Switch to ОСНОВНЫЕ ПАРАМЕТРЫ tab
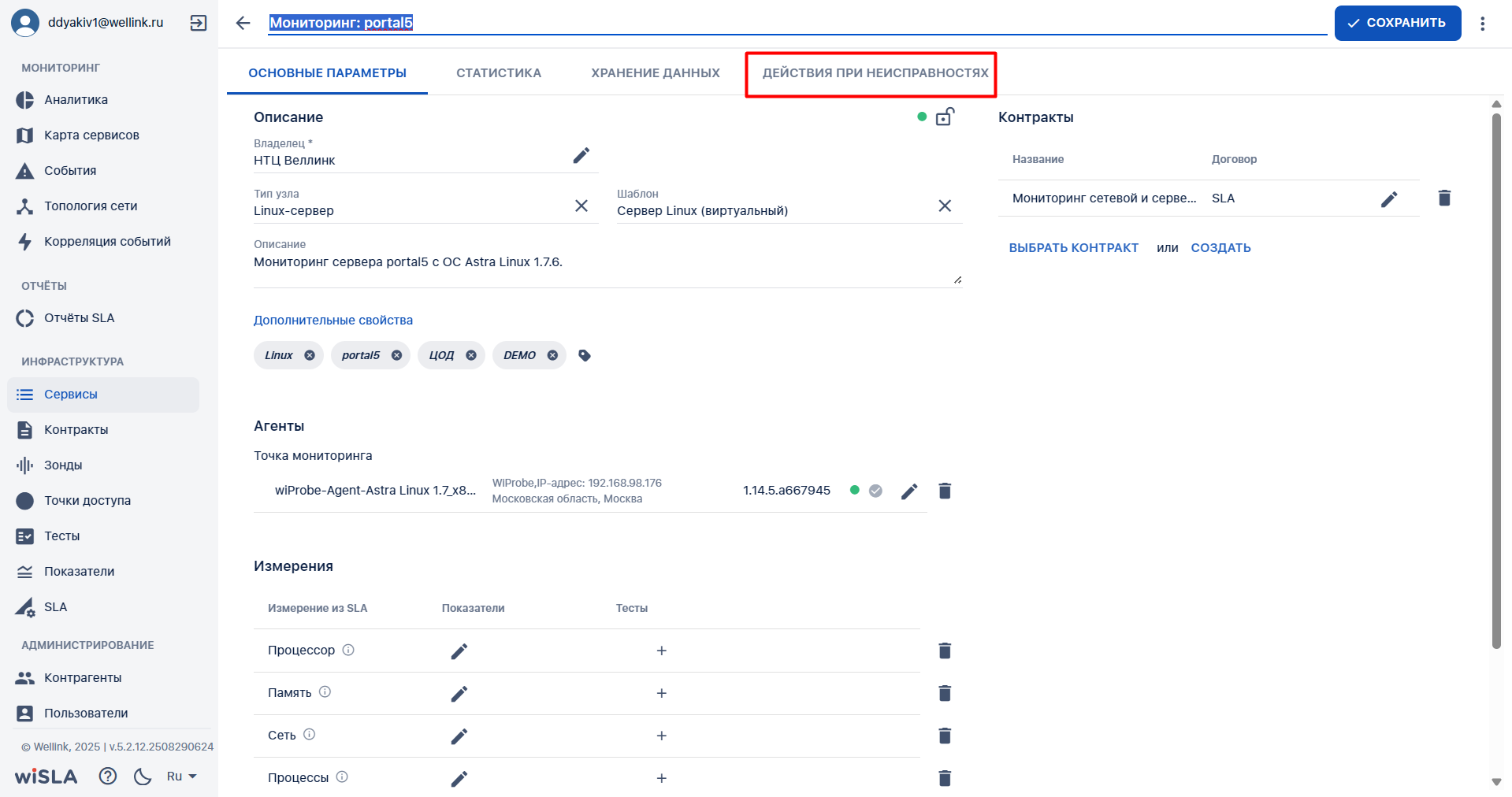Image resolution: width=1512 pixels, height=797 pixels. point(327,73)
